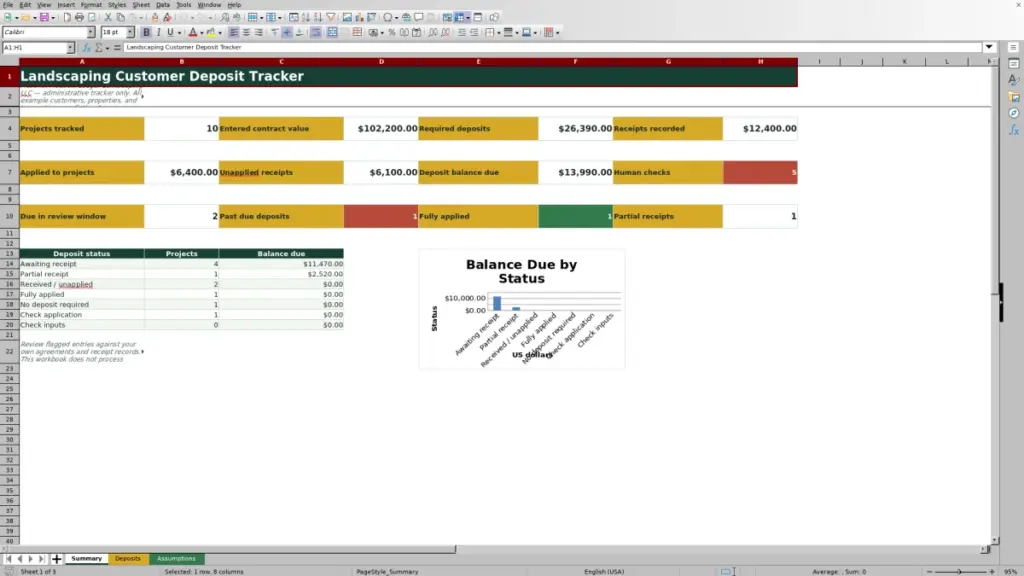Center cell text horizontally
Screen dimensions: 1024x576
[x=246, y=33]
